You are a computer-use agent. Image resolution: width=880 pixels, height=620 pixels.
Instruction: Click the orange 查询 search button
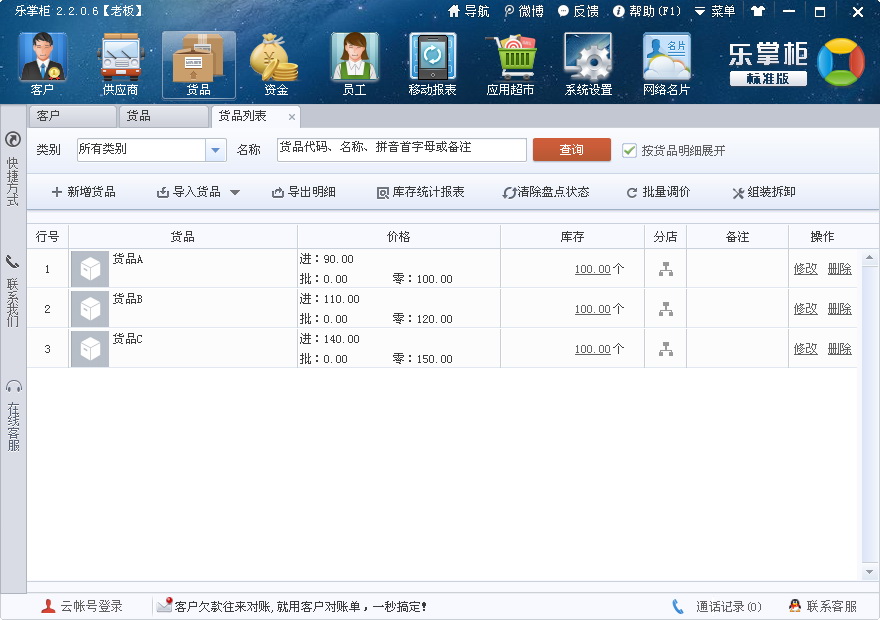tap(572, 150)
